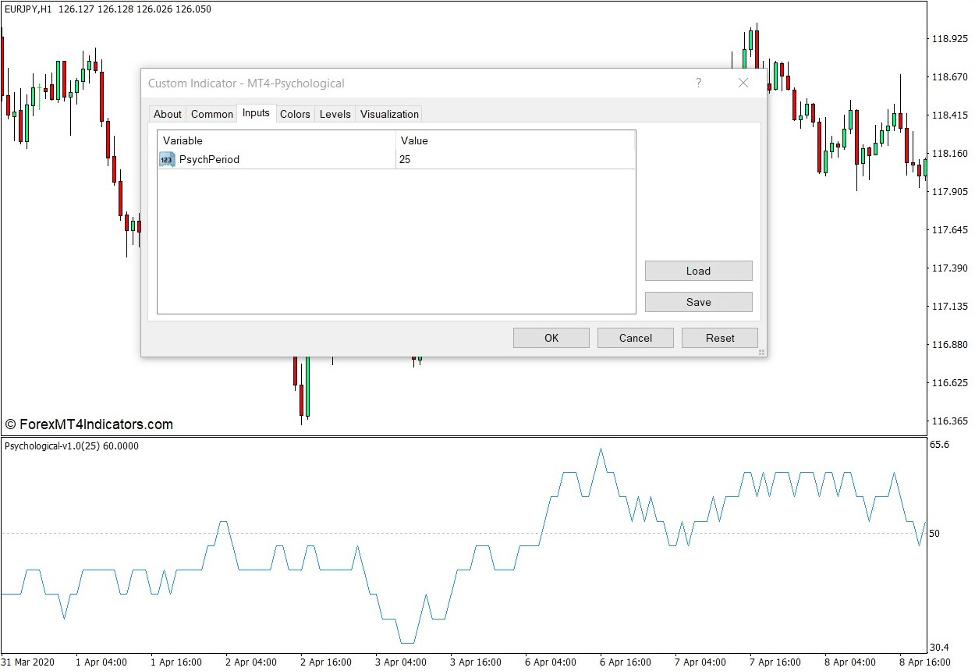
Task: Select the Inputs tab
Action: point(256,113)
